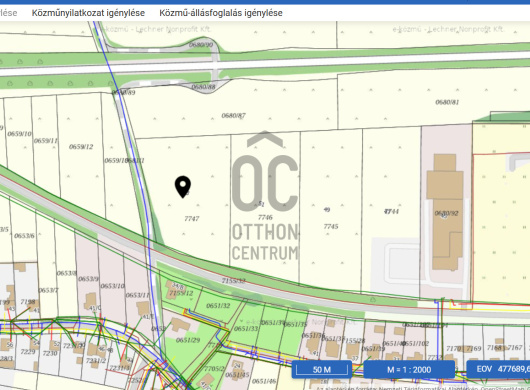This screenshot has width=530, height=390.
Task: Select parcel label 0659/10
Action: pos(20,134)
